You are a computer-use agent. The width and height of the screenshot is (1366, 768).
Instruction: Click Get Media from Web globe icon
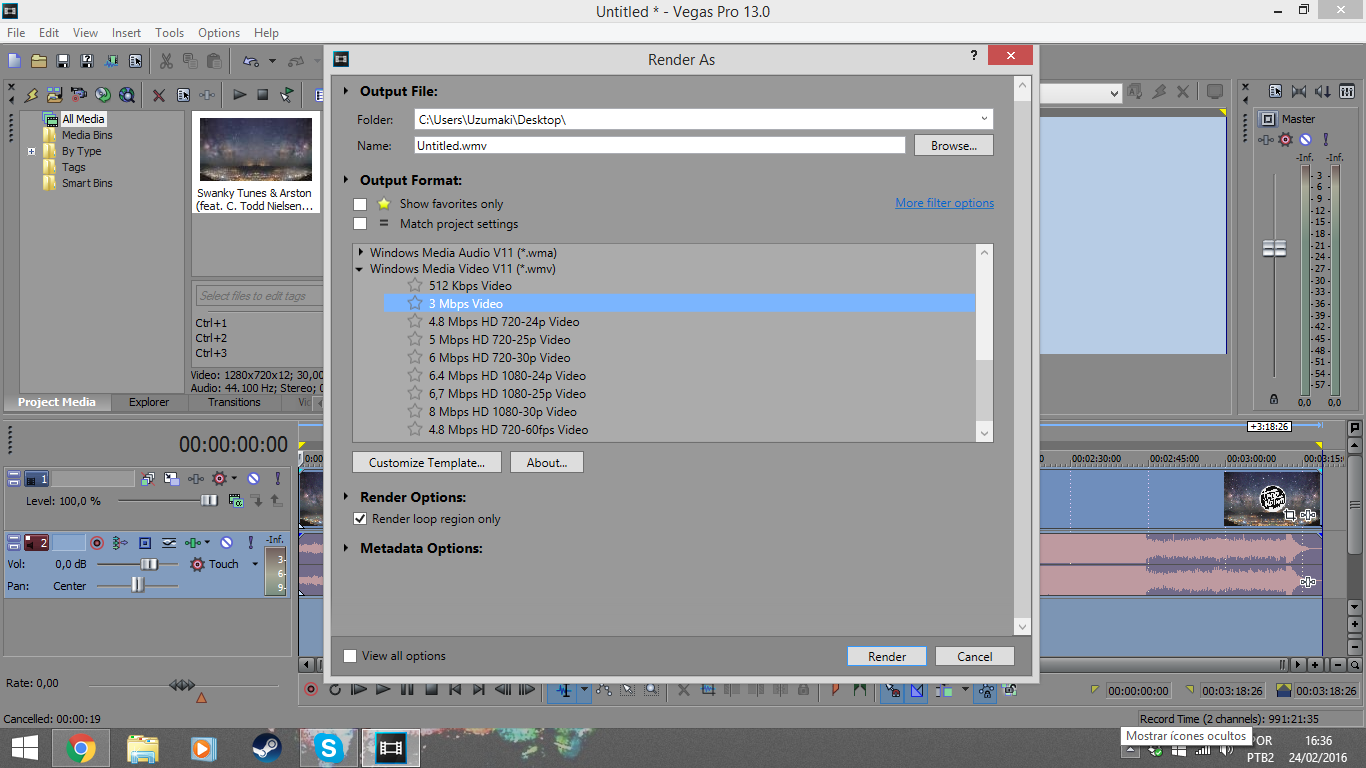[127, 95]
